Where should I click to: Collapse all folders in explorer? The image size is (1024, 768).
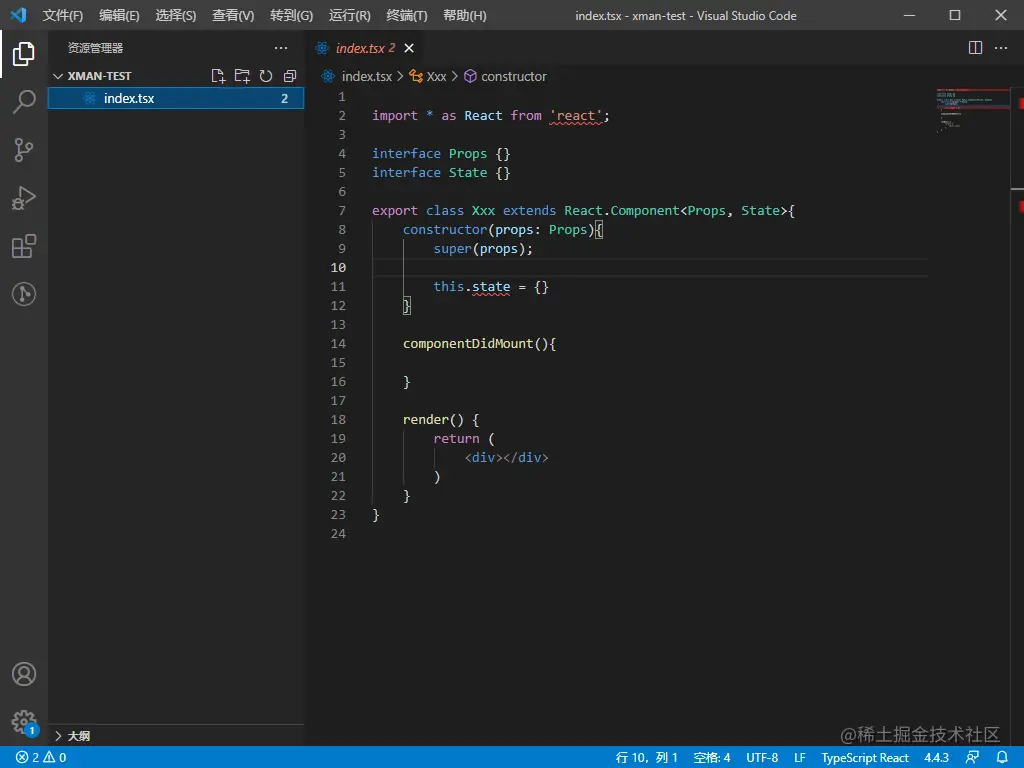(290, 76)
